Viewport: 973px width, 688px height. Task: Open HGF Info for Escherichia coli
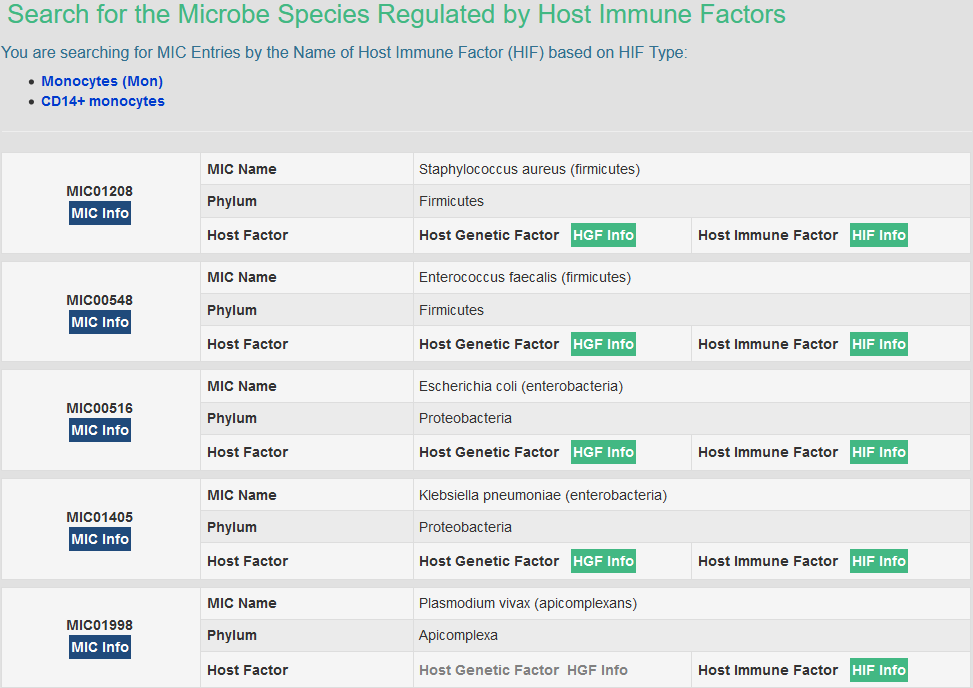click(x=603, y=452)
